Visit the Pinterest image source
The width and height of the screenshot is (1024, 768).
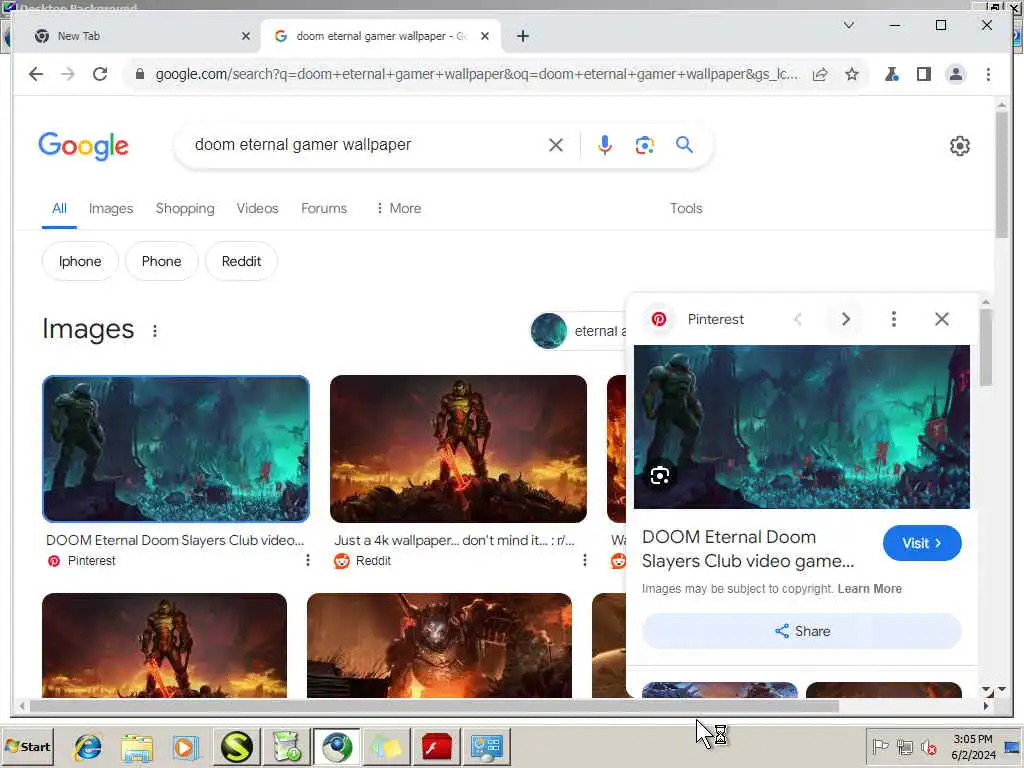tap(921, 543)
